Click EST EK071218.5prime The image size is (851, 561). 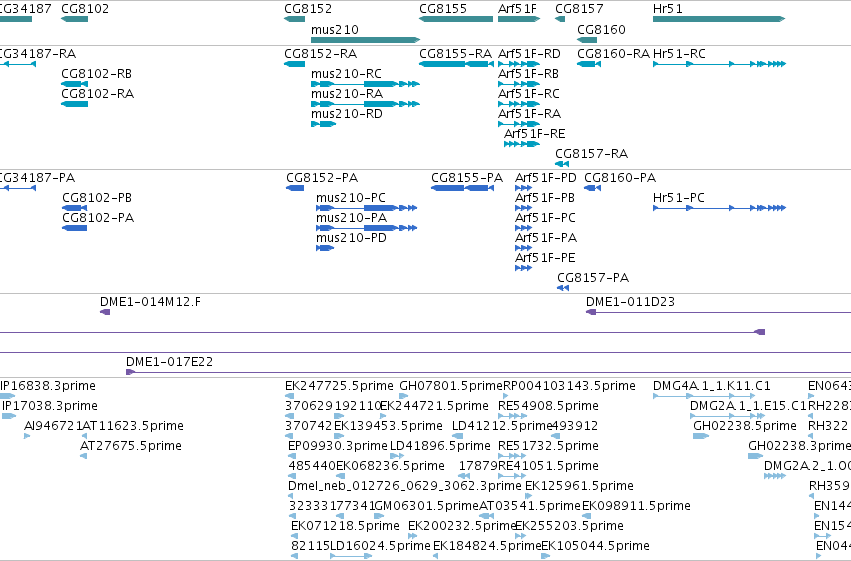tap(345, 526)
